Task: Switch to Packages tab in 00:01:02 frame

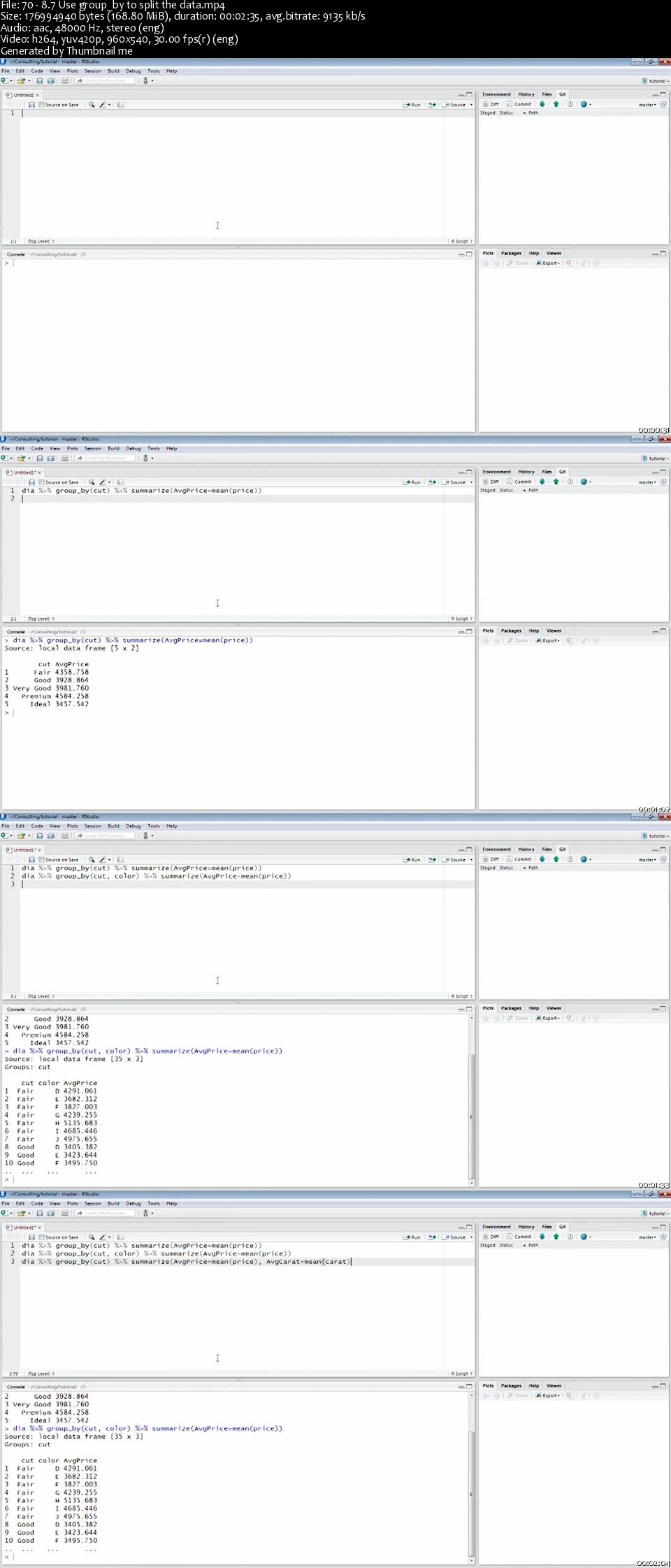Action: pyautogui.click(x=511, y=631)
